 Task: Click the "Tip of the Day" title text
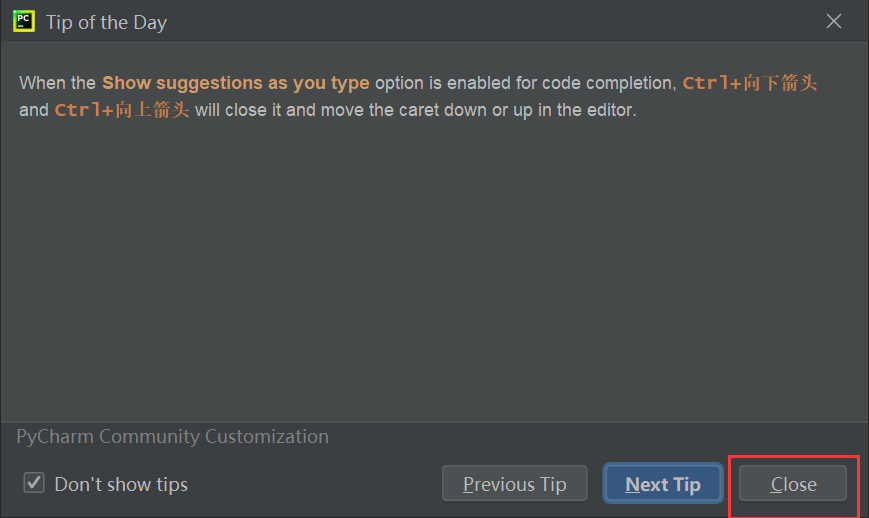[106, 22]
